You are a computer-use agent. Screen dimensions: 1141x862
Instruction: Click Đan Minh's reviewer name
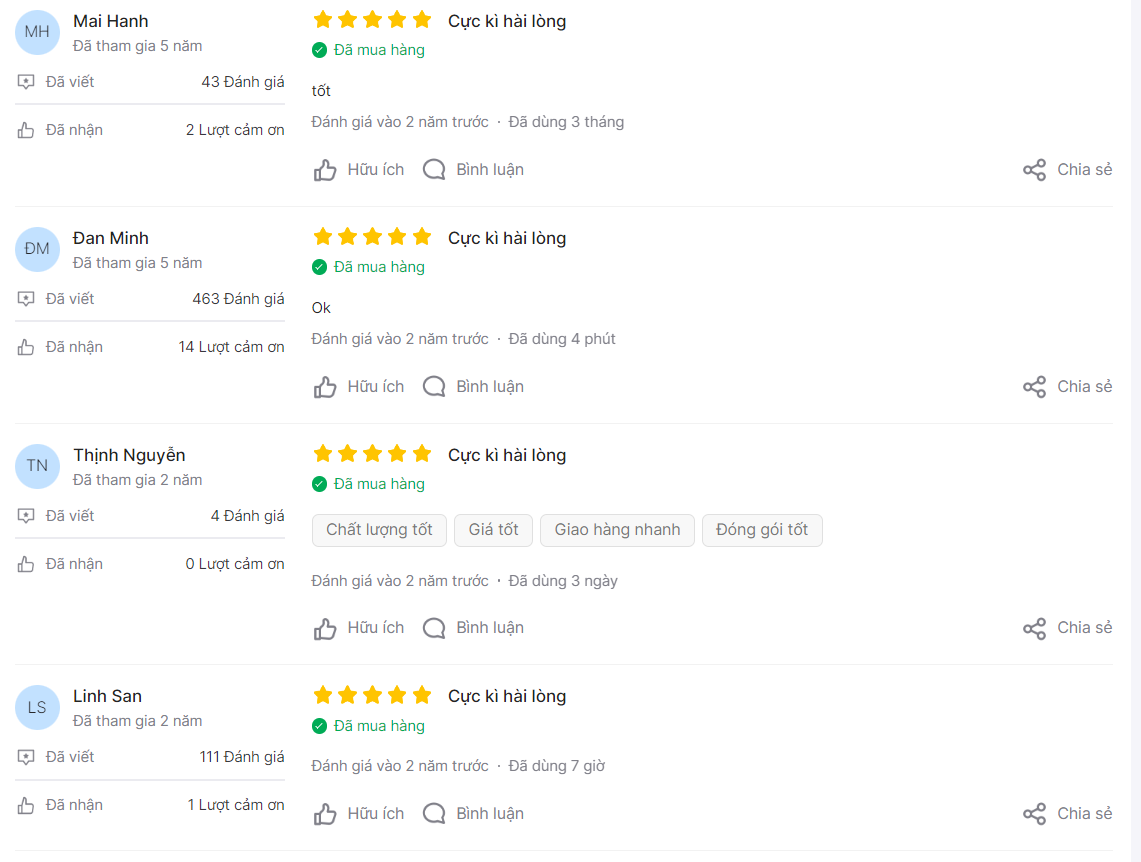pos(111,238)
